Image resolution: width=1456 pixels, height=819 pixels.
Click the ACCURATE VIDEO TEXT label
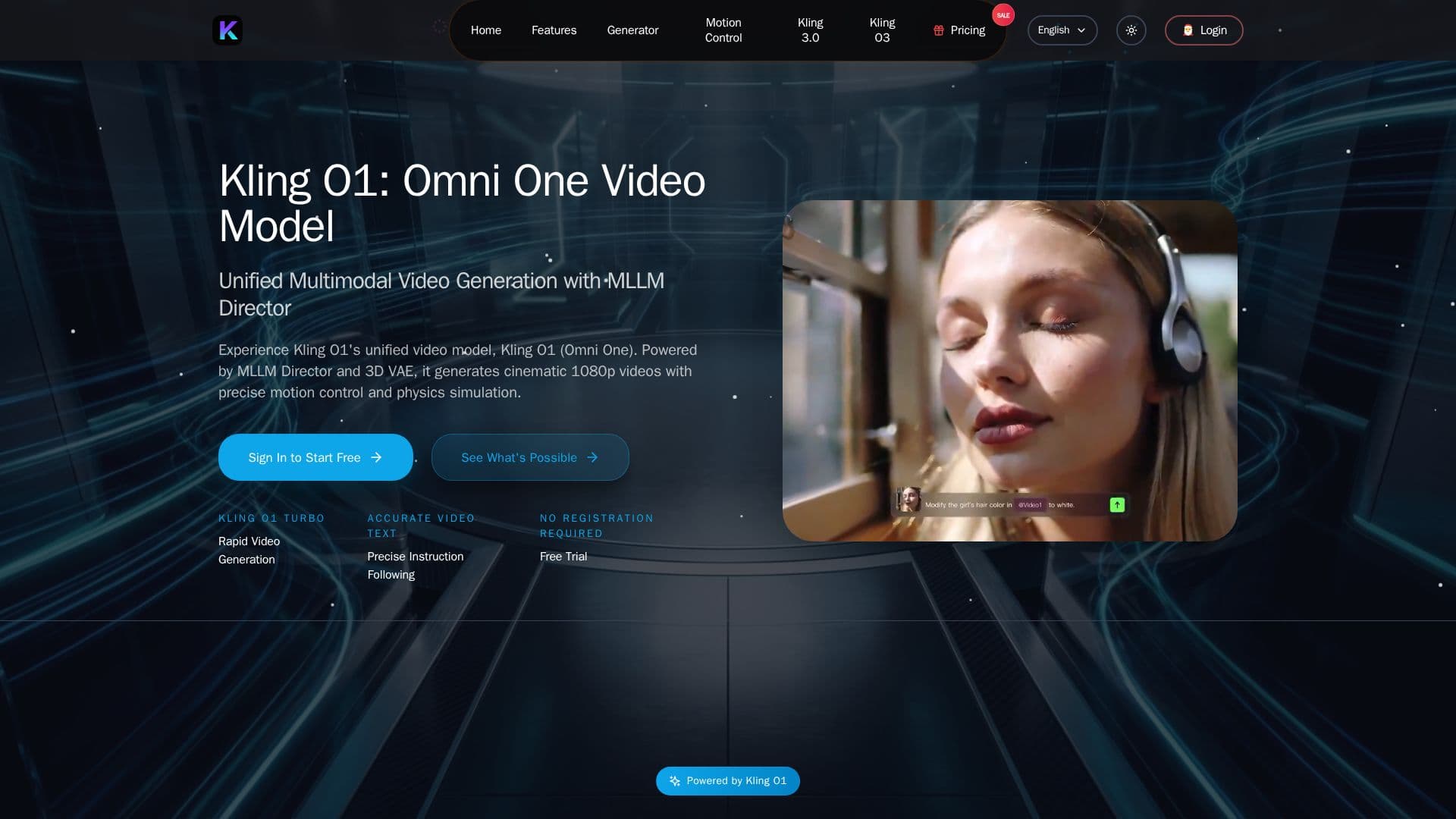[x=421, y=526]
